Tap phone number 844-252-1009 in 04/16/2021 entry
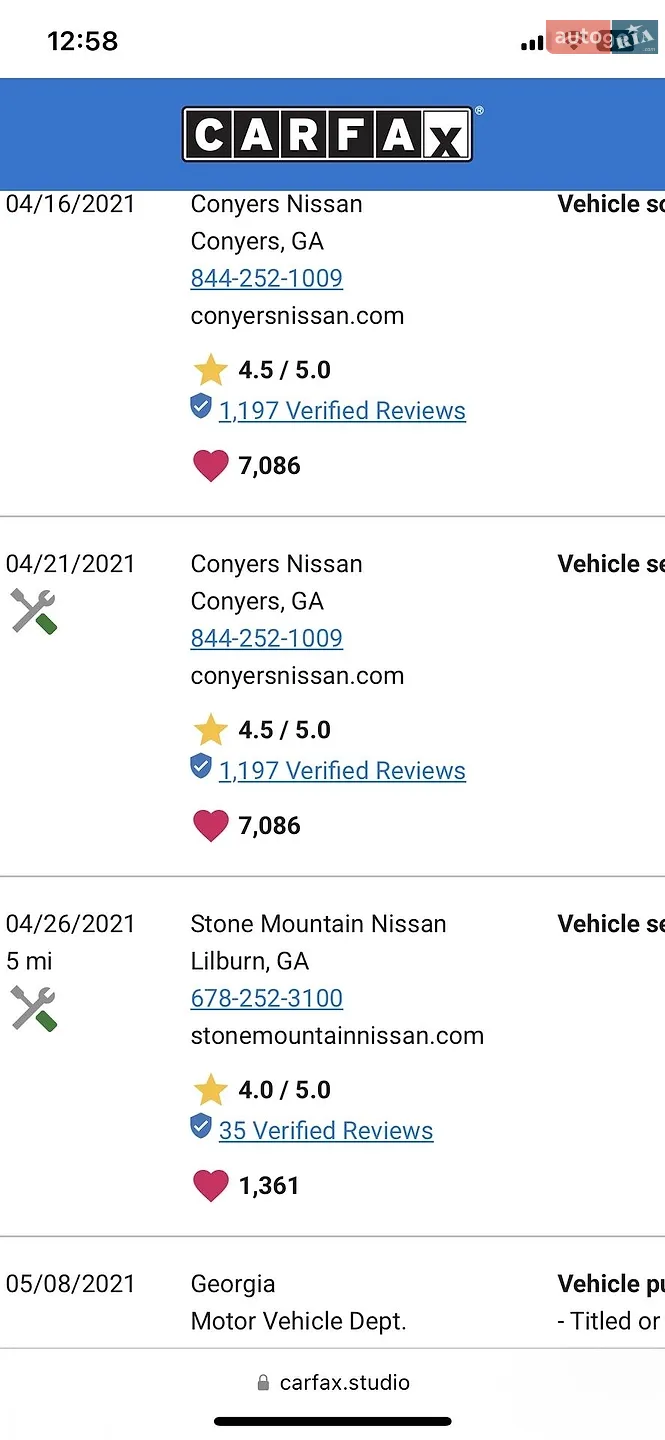This screenshot has height=1440, width=665. coord(267,278)
